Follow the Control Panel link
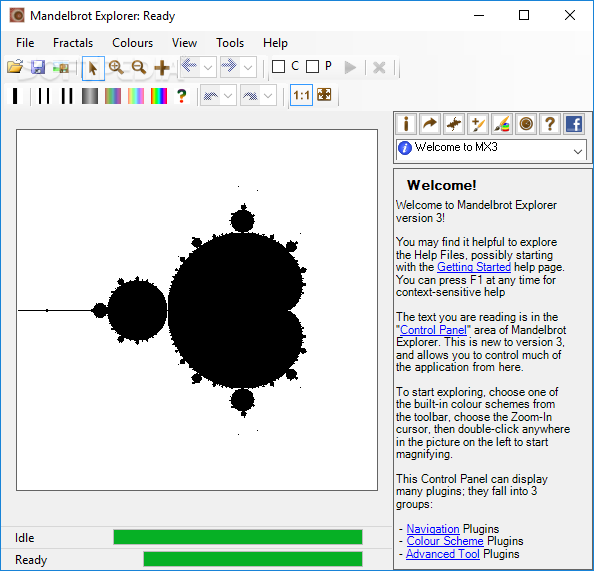Screen dimensions: 594x571 coord(433,330)
